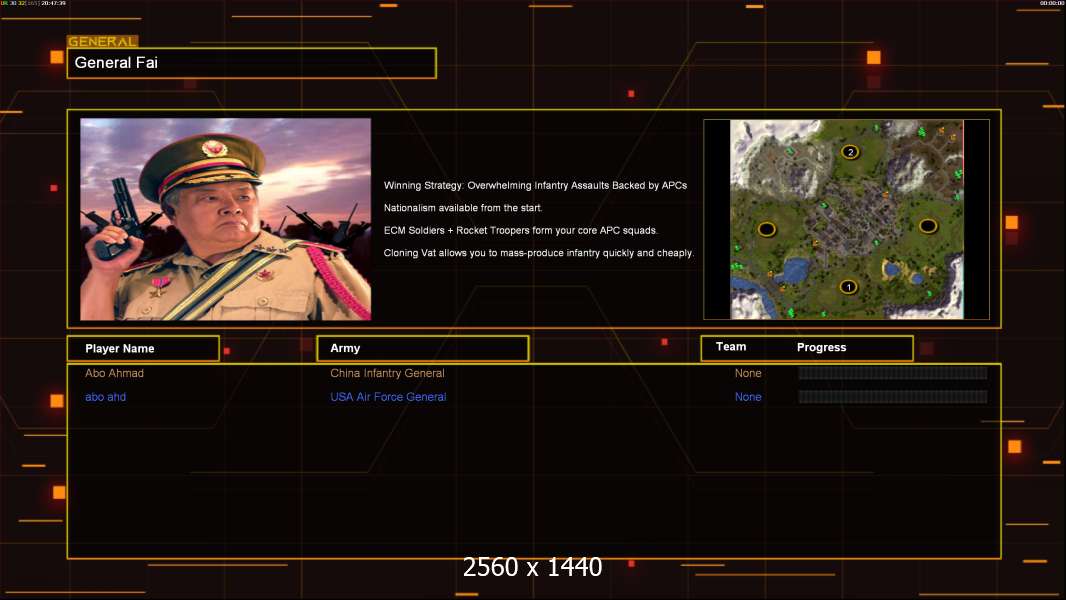Click General Fai's portrait image
The image size is (1066, 600).
point(226,219)
